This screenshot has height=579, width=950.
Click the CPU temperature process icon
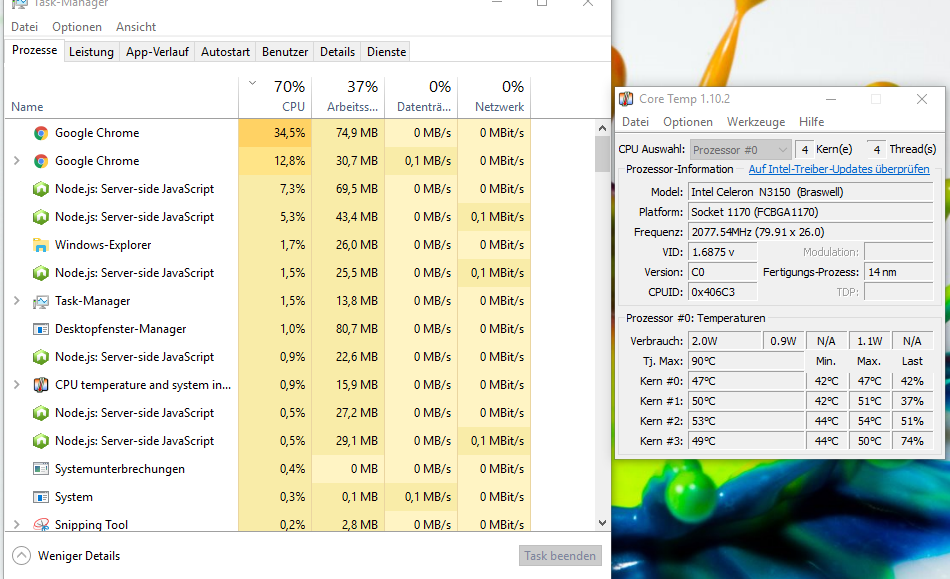pos(41,385)
